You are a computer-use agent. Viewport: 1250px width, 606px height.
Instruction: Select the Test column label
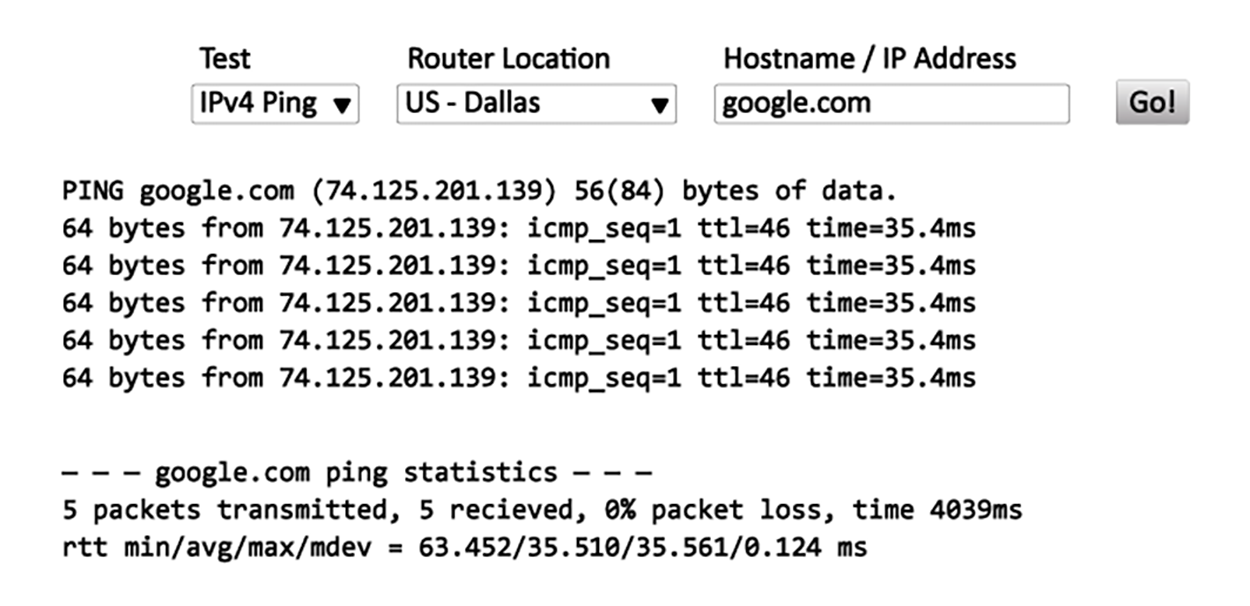[x=224, y=58]
